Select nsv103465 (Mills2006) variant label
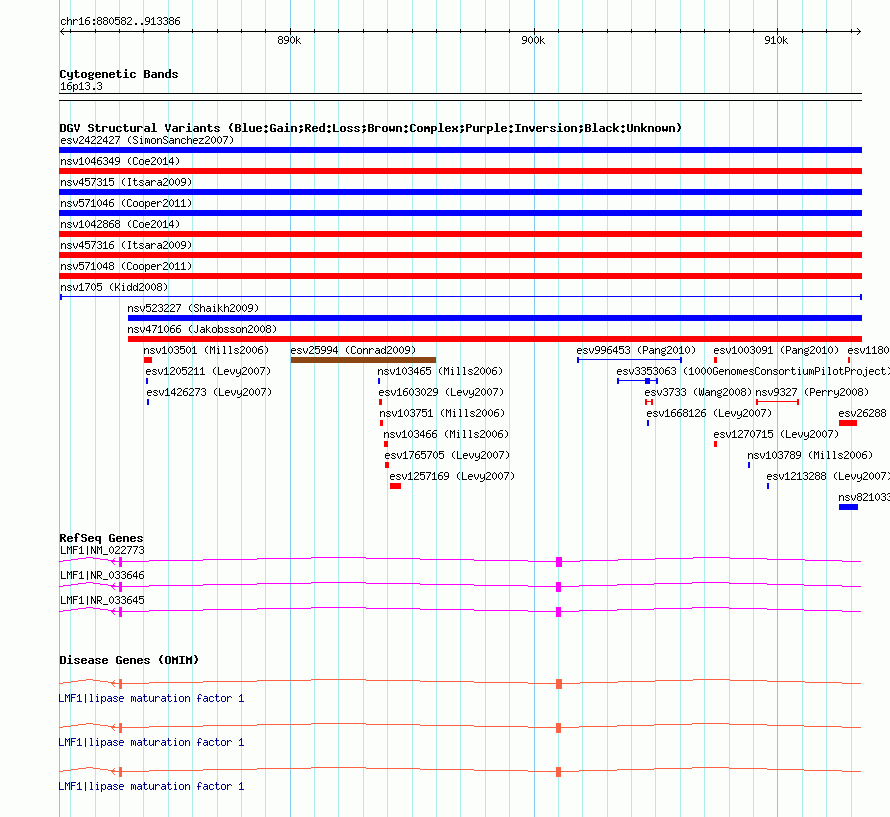This screenshot has height=817, width=890. pyautogui.click(x=440, y=371)
